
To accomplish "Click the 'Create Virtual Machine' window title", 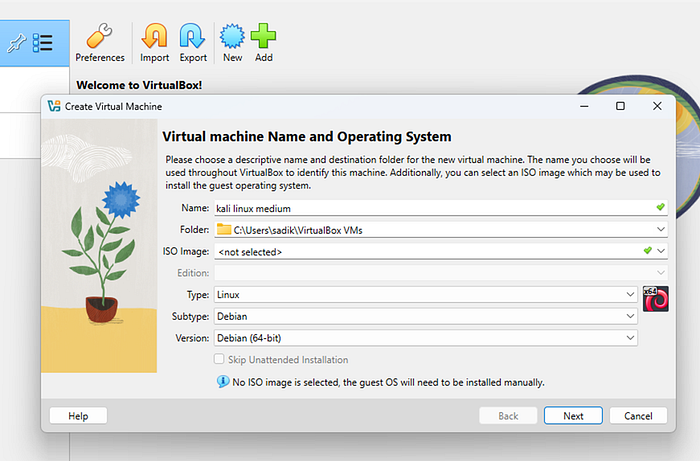I will [x=113, y=106].
